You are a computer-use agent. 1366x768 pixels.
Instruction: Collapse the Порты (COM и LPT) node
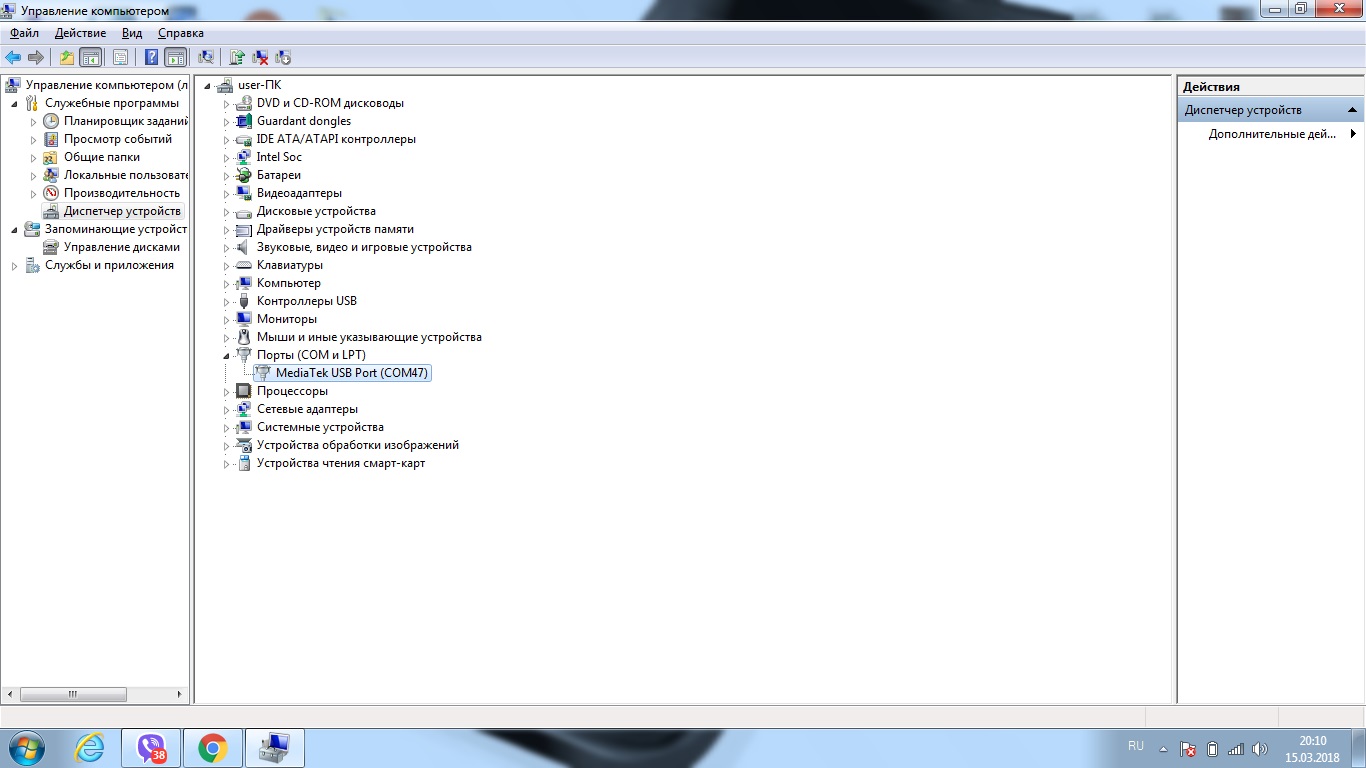[227, 355]
